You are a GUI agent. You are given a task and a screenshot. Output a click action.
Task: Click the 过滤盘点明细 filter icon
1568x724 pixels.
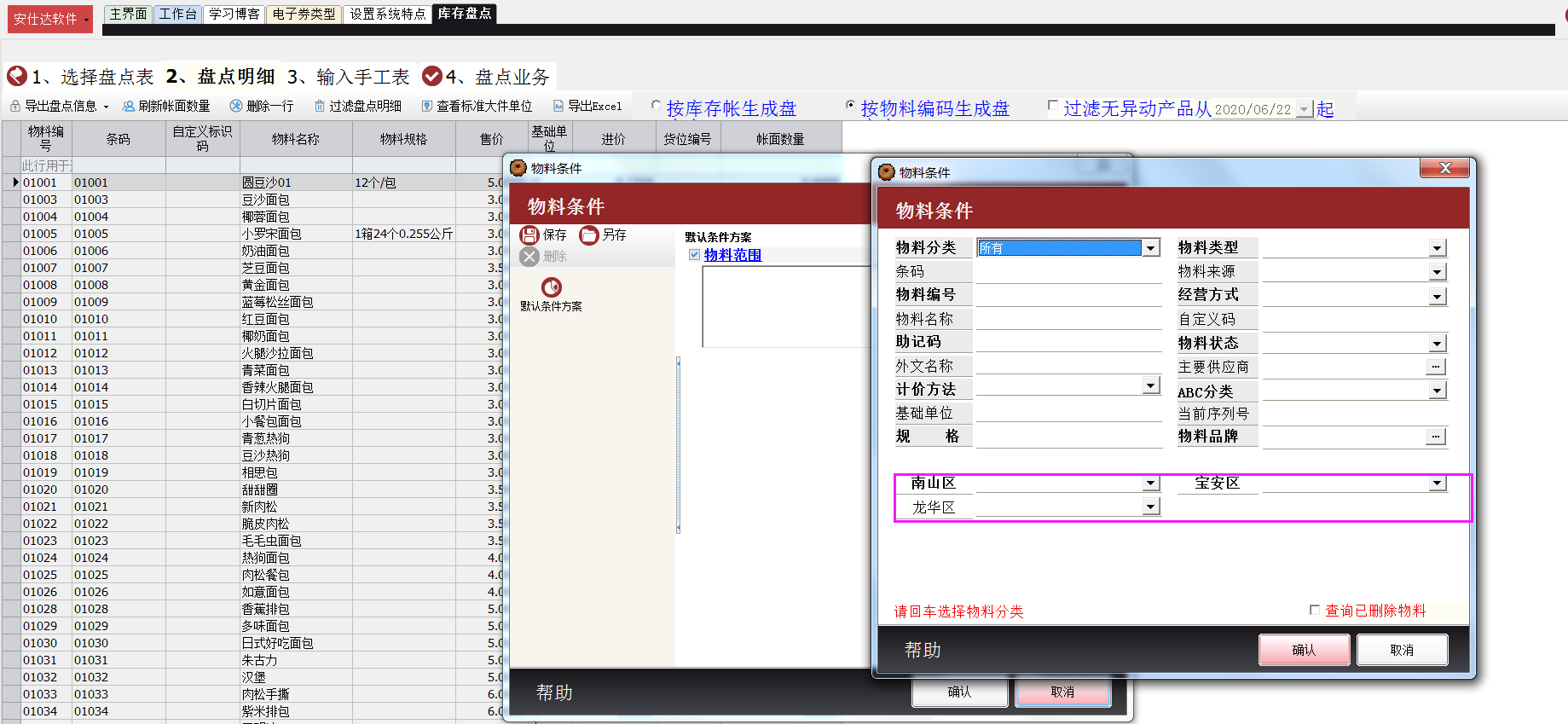point(320,106)
